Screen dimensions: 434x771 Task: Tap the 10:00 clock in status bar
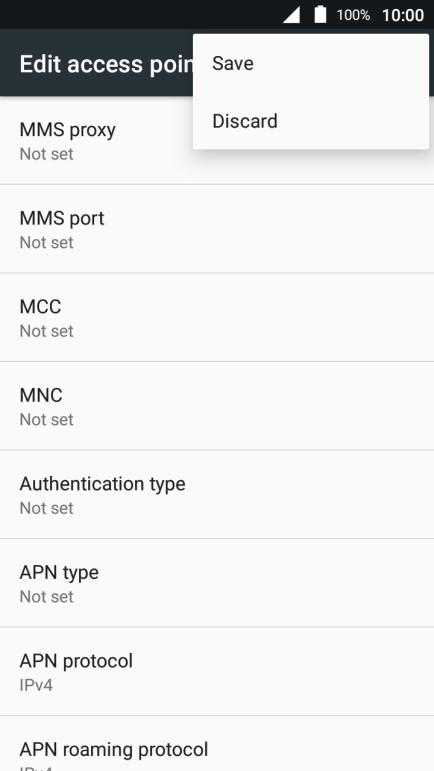(403, 15)
